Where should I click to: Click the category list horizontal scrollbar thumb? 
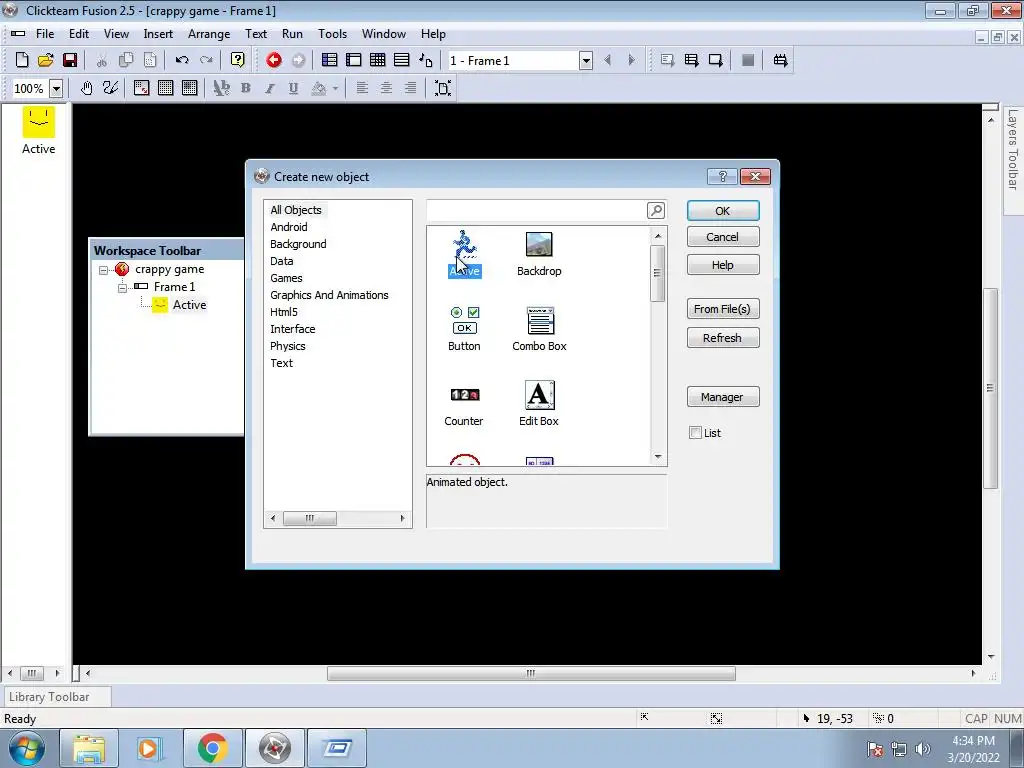[x=310, y=519]
